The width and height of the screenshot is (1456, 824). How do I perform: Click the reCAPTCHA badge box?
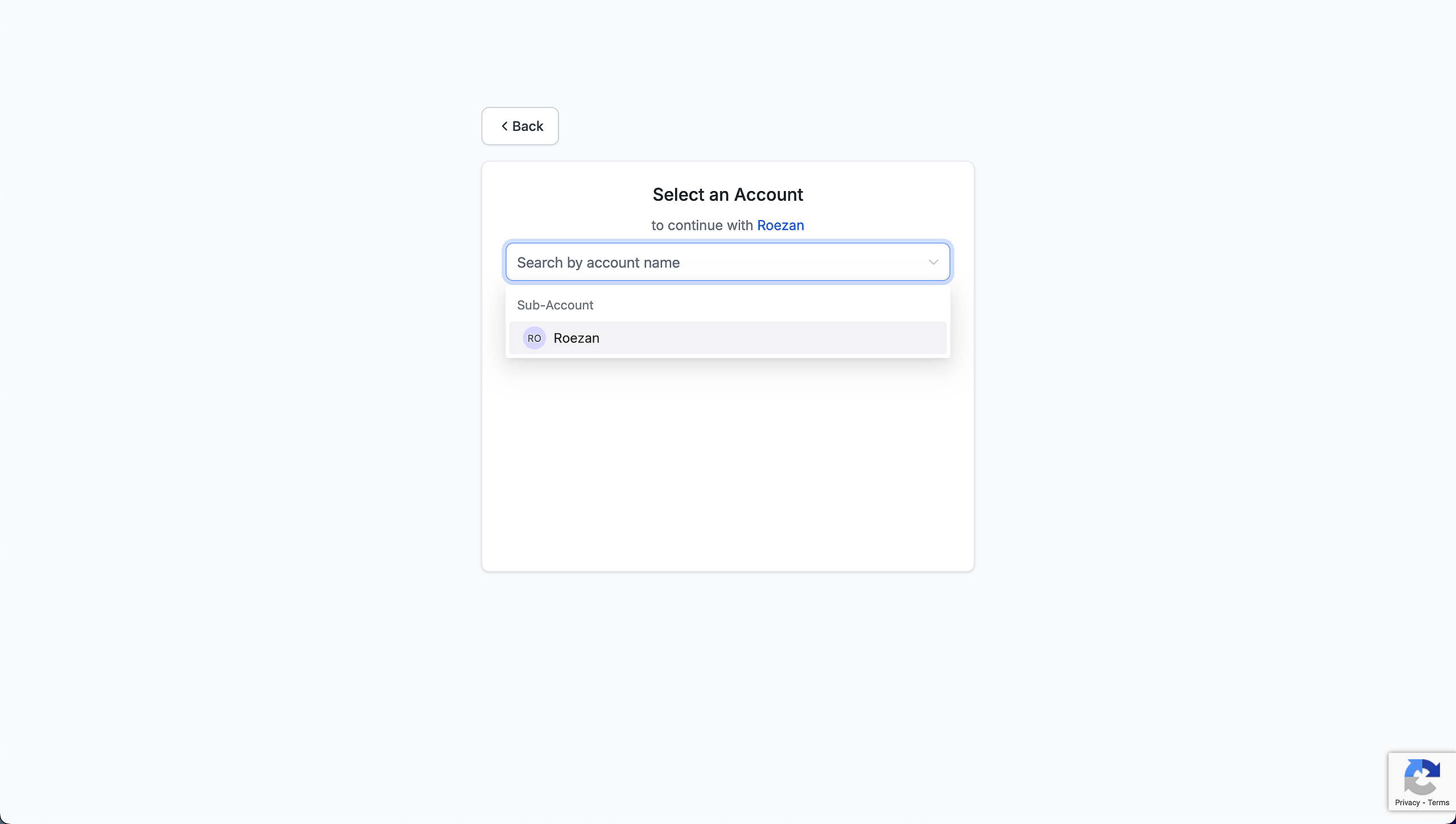pos(1421,781)
